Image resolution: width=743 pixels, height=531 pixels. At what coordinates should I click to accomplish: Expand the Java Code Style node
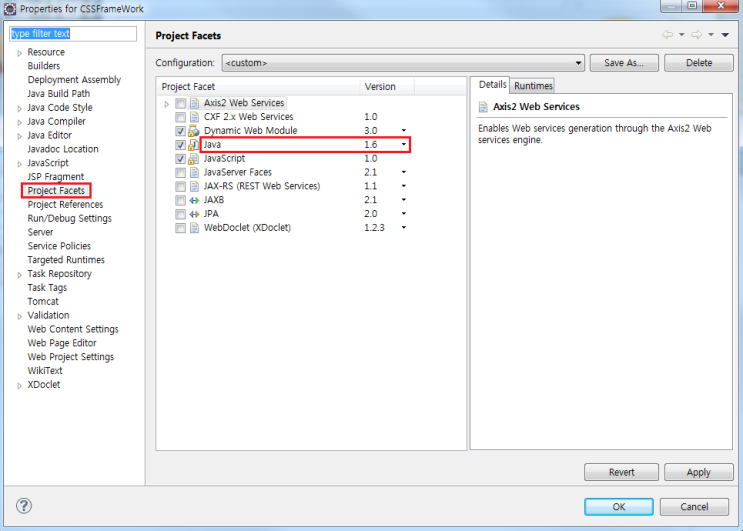(19, 108)
